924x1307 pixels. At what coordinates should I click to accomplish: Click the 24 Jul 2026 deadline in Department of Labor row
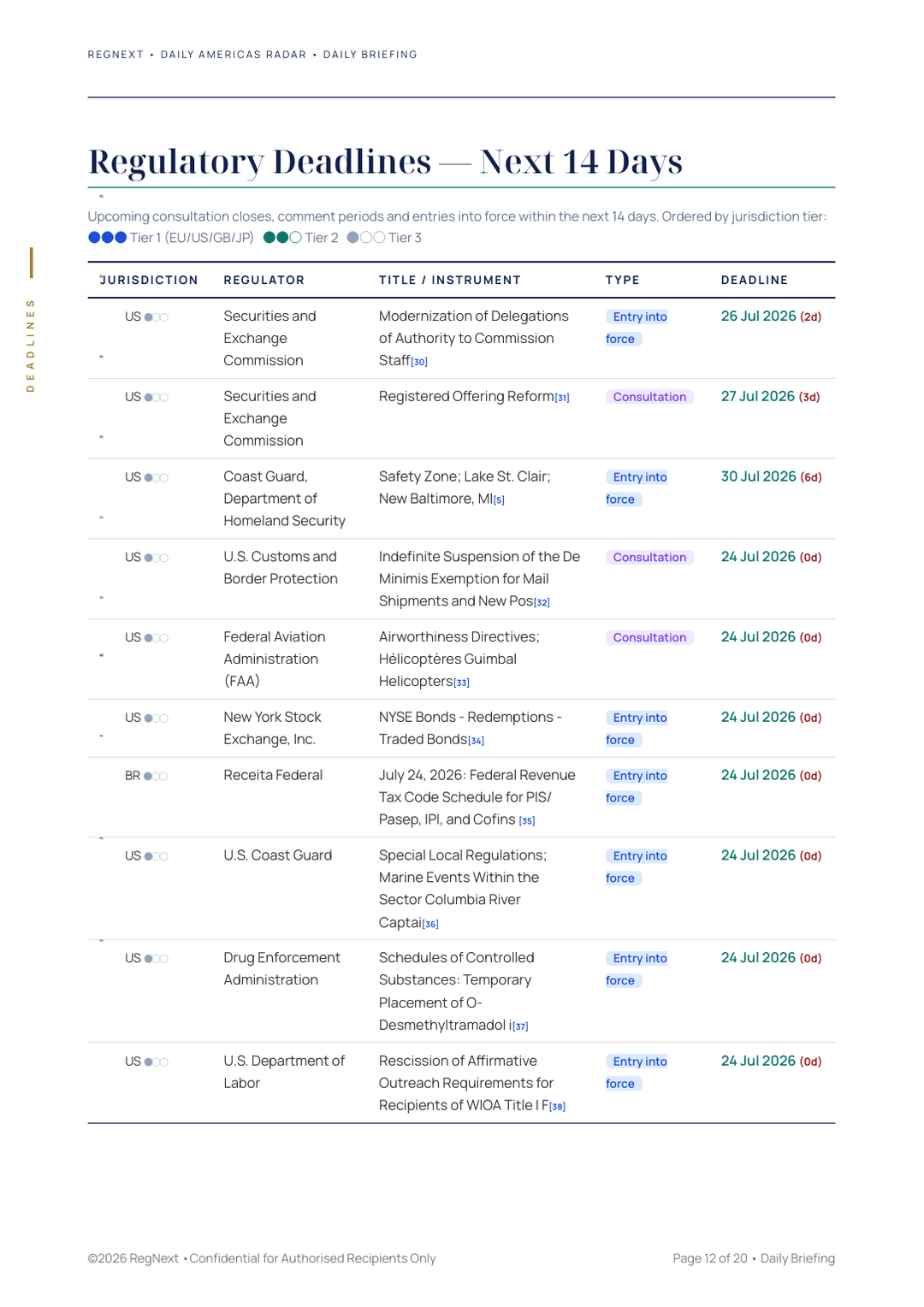[771, 1062]
